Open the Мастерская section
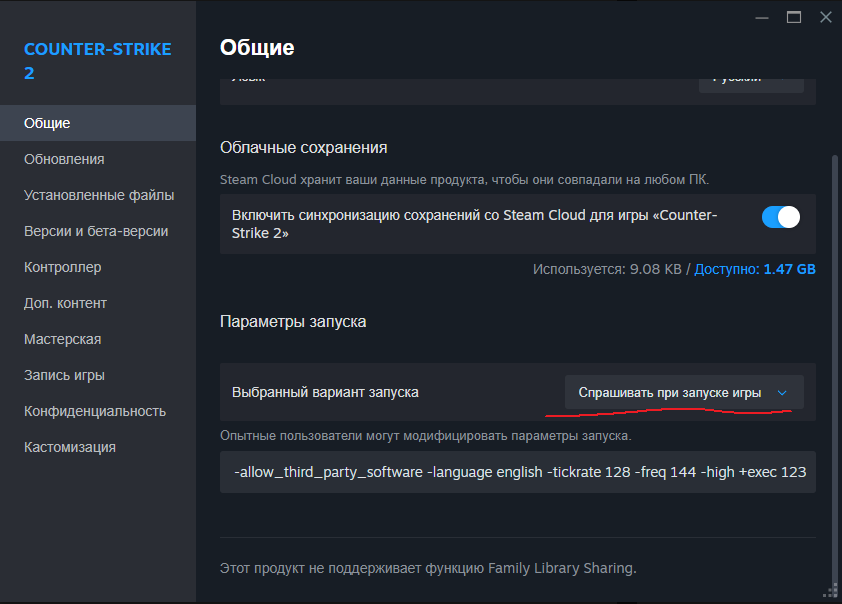The width and height of the screenshot is (842, 604). [x=98, y=339]
